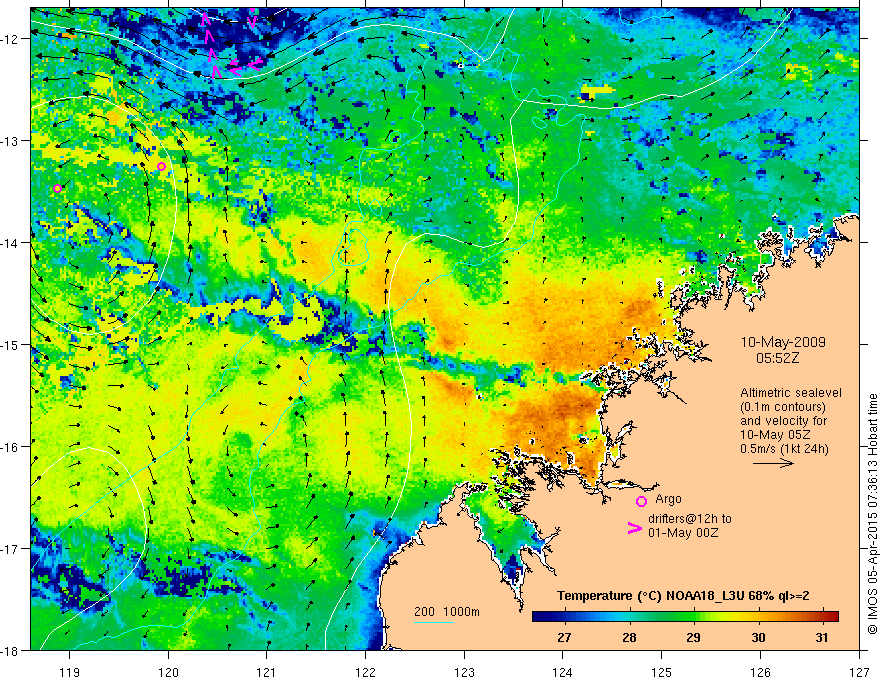The image size is (880, 680).
Task: Click the -14 latitude axis label
Action: 11,243
